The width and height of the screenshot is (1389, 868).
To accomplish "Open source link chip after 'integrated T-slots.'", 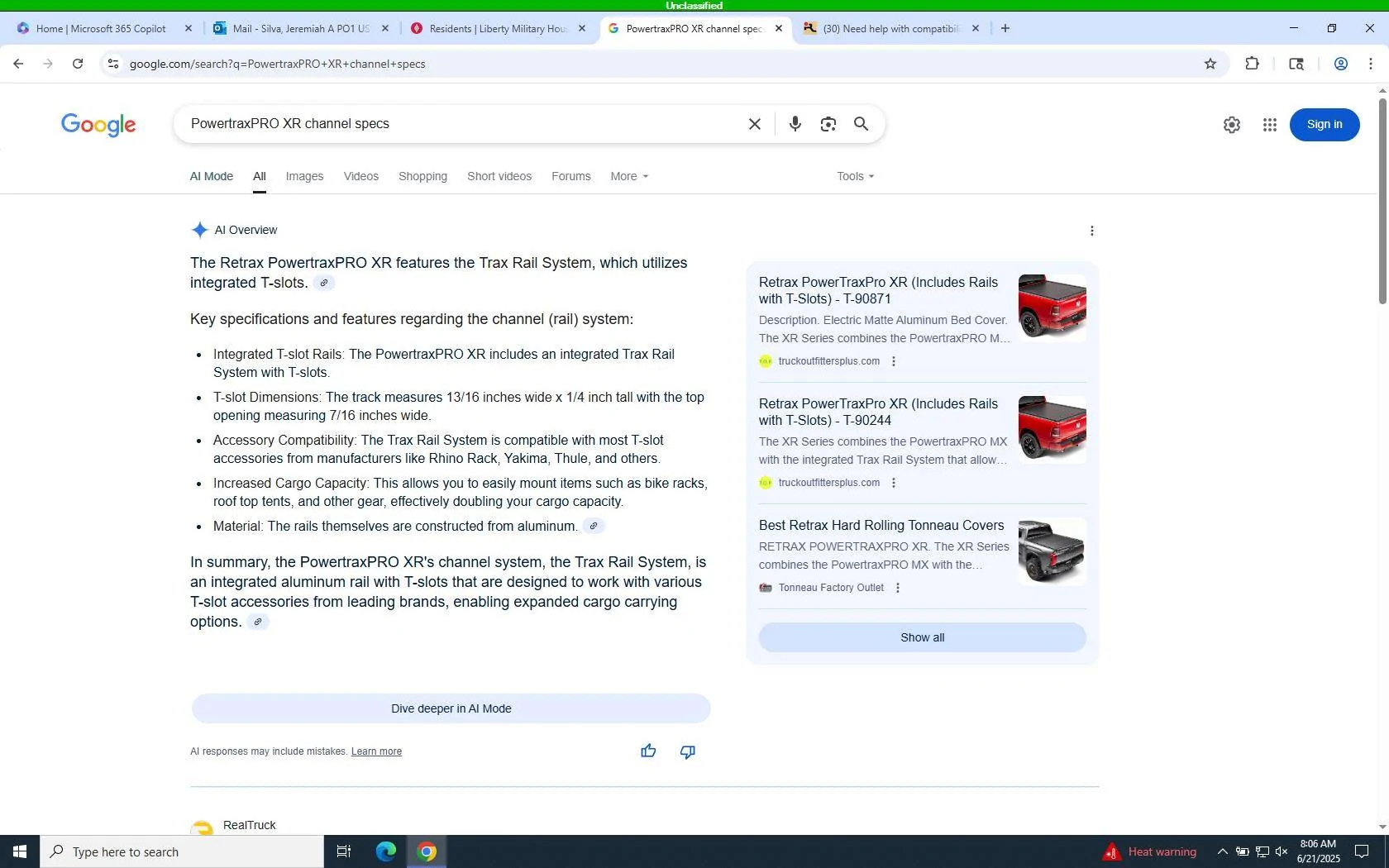I will tap(323, 283).
